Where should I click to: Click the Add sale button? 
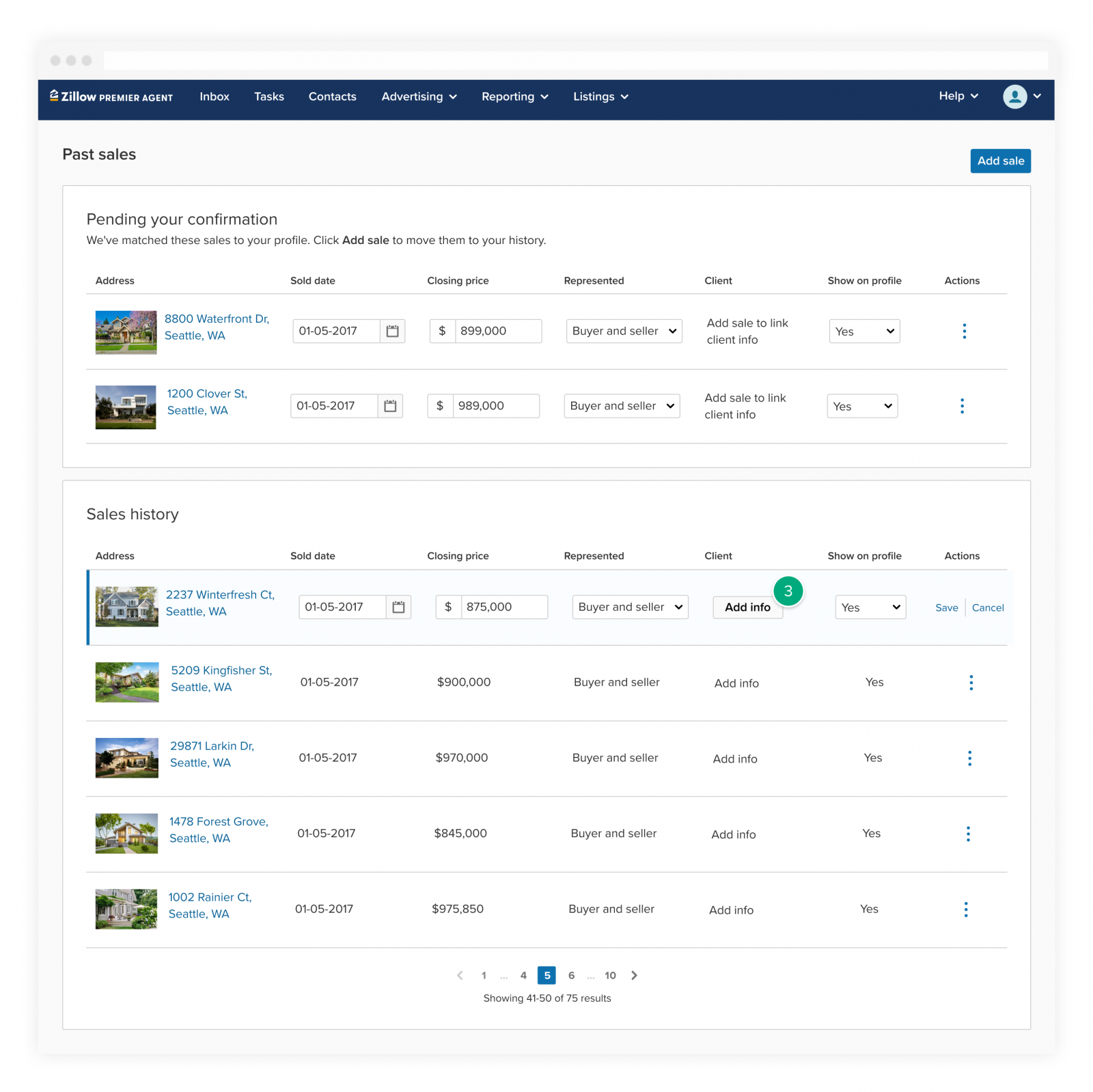coord(1000,161)
